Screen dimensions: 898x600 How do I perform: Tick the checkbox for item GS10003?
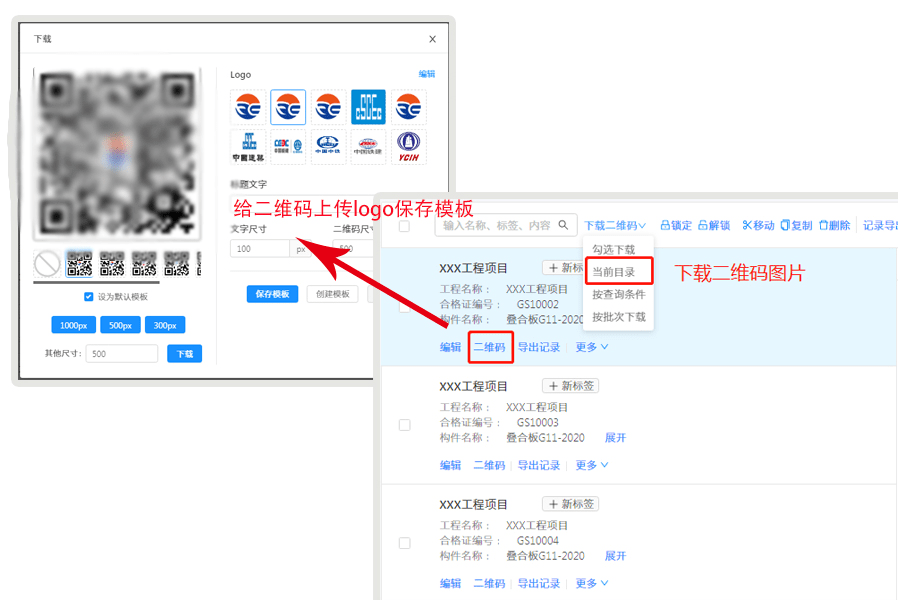click(x=404, y=425)
